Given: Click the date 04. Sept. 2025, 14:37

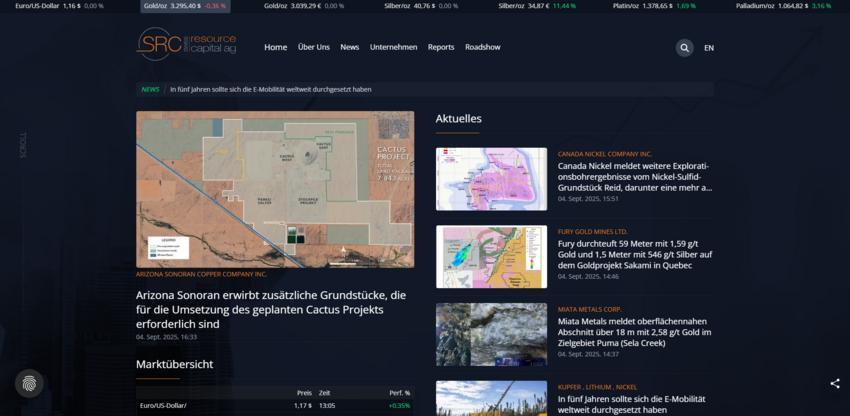Looking at the screenshot, I should (588, 354).
